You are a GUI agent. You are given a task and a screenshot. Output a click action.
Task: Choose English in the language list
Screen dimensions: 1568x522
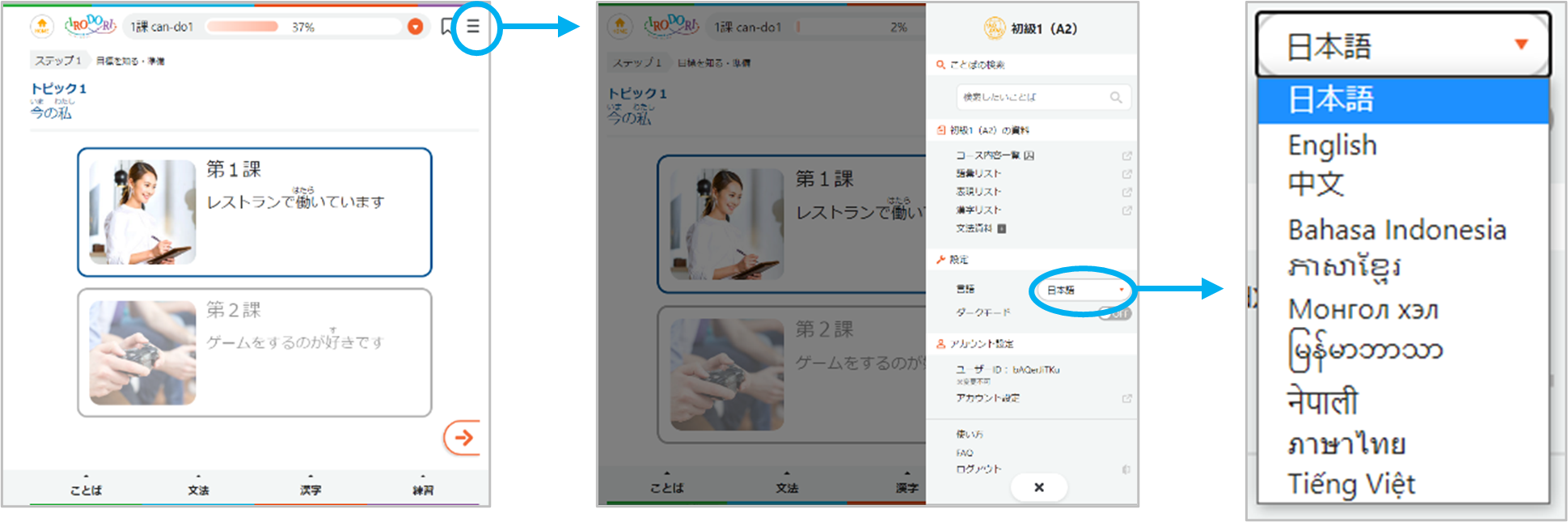(x=1332, y=146)
